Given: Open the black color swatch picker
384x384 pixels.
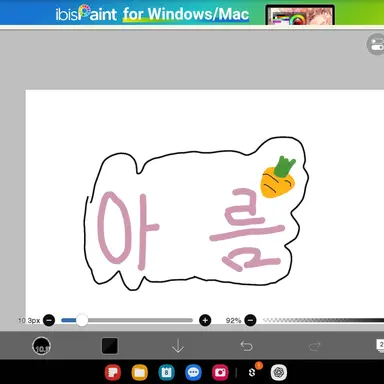Looking at the screenshot, I should (x=110, y=346).
